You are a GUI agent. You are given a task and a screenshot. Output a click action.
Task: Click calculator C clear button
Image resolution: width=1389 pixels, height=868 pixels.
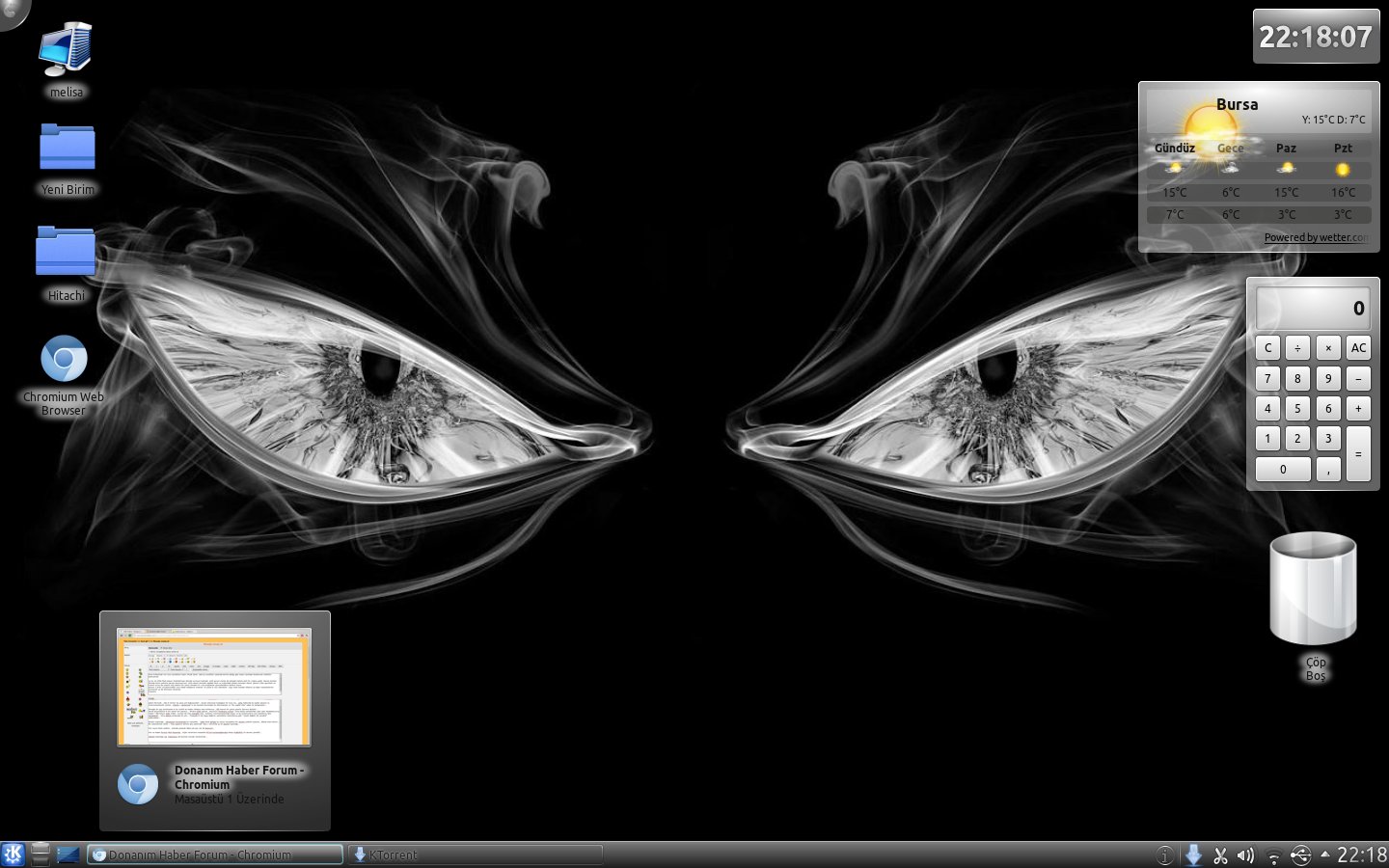tap(1267, 348)
